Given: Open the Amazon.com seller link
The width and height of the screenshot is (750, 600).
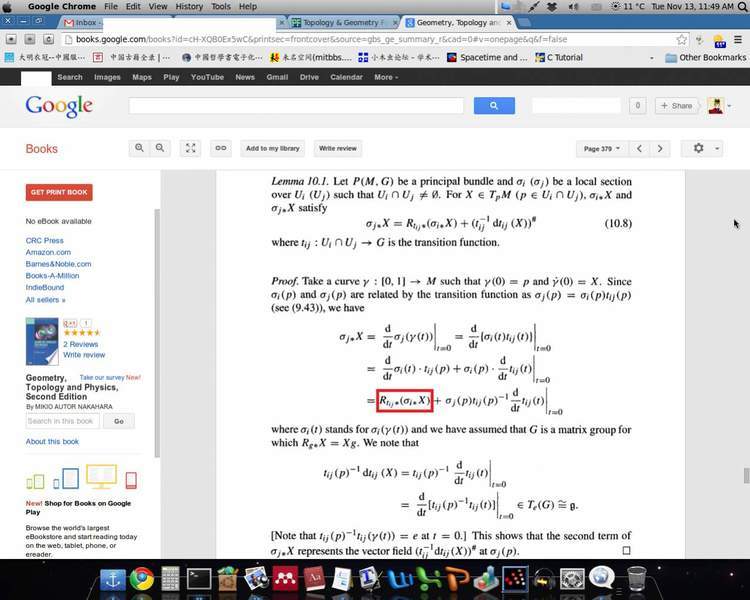Looking at the screenshot, I should tap(48, 252).
